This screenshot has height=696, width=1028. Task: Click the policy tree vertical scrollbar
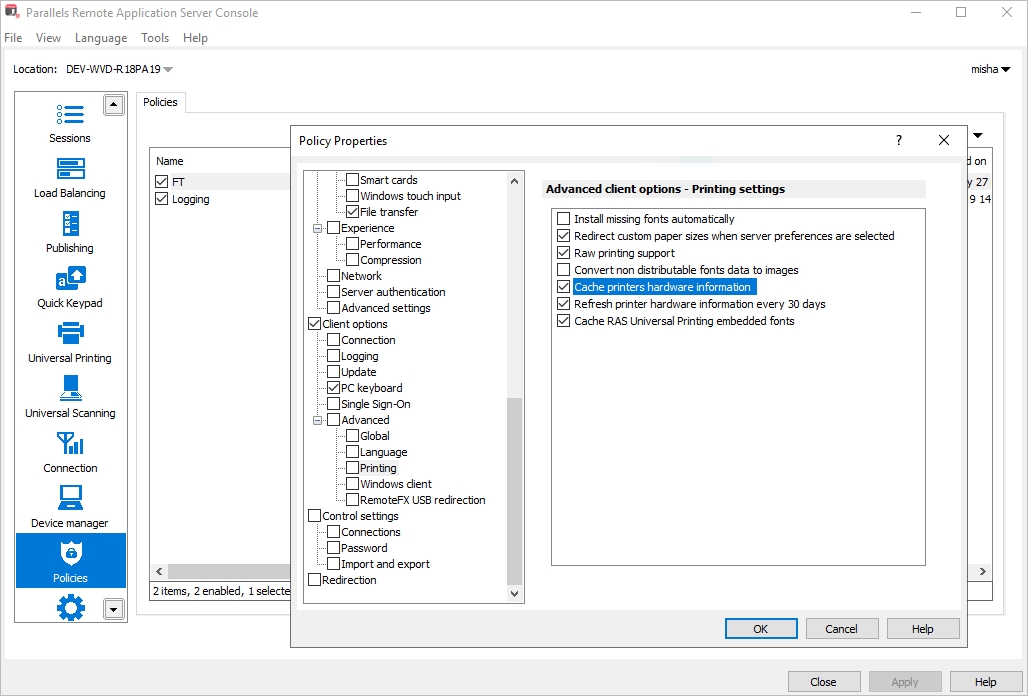point(515,490)
